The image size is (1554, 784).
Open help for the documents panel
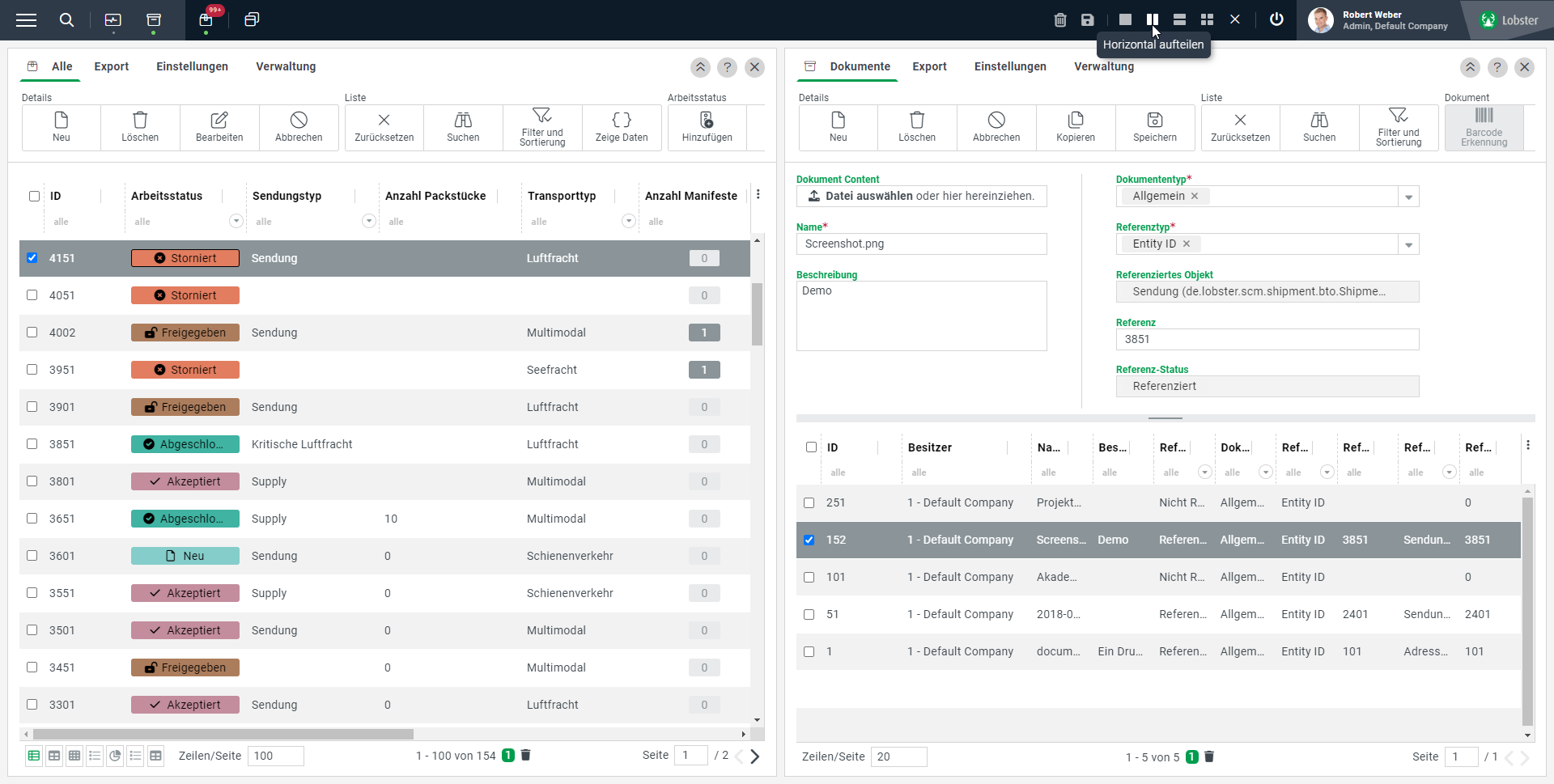click(x=1497, y=67)
